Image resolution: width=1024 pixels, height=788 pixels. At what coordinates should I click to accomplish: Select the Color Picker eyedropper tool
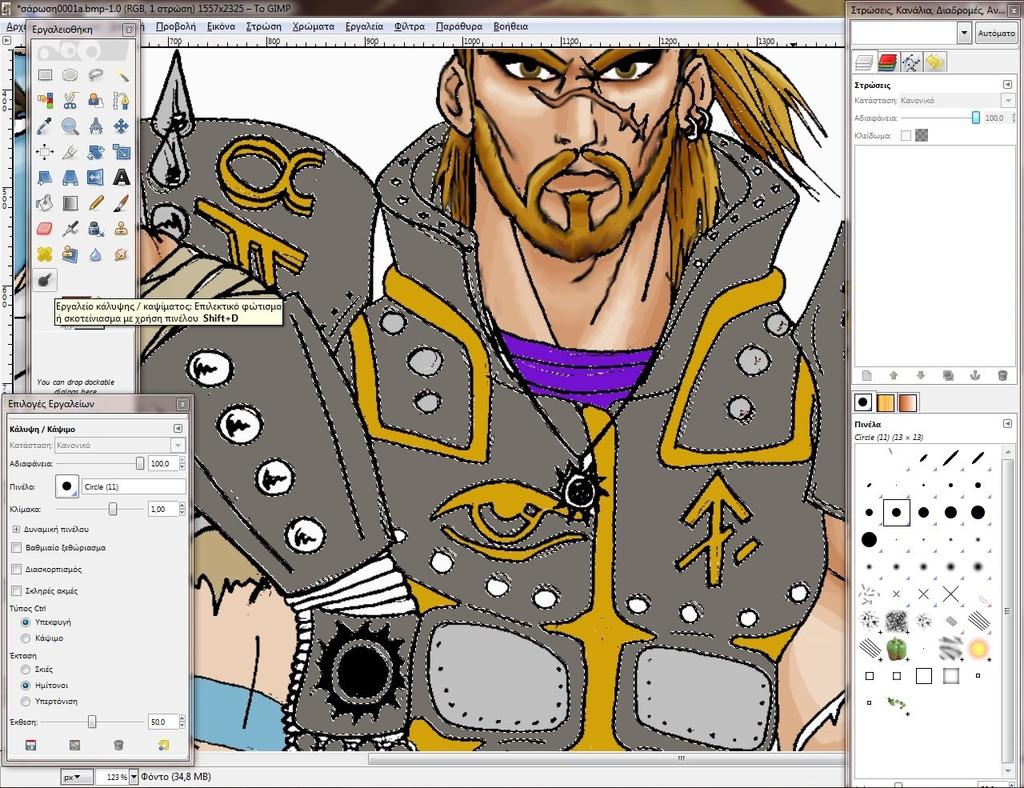44,126
